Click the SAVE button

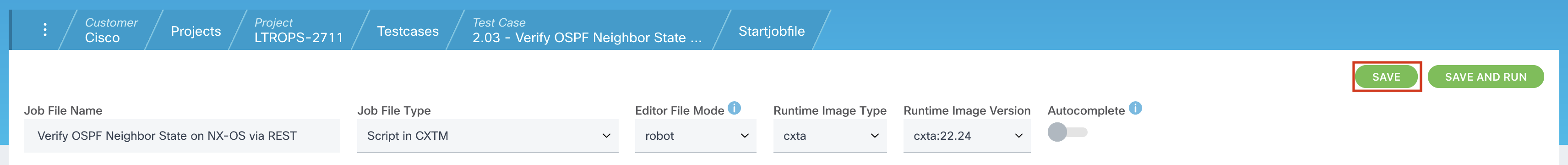pos(1386,77)
